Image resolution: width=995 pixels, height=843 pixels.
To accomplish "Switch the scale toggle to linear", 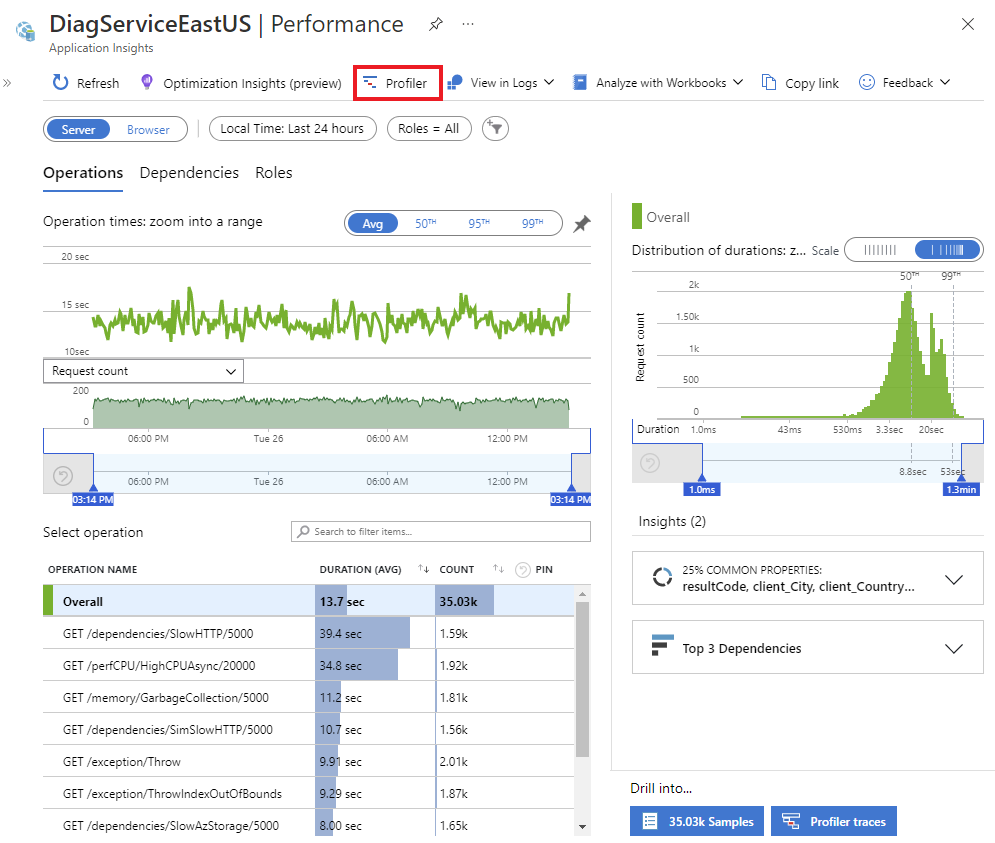I will [x=880, y=250].
